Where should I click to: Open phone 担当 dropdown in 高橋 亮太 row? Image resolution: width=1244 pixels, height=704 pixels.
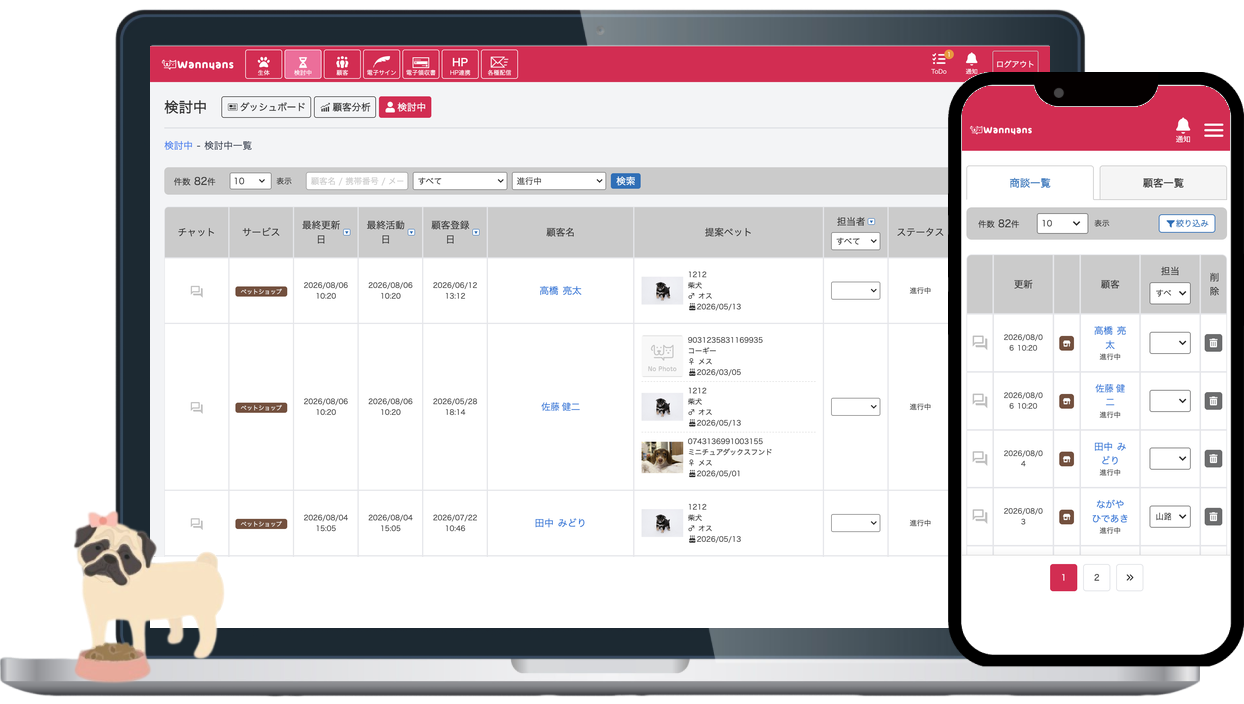[x=1170, y=343]
